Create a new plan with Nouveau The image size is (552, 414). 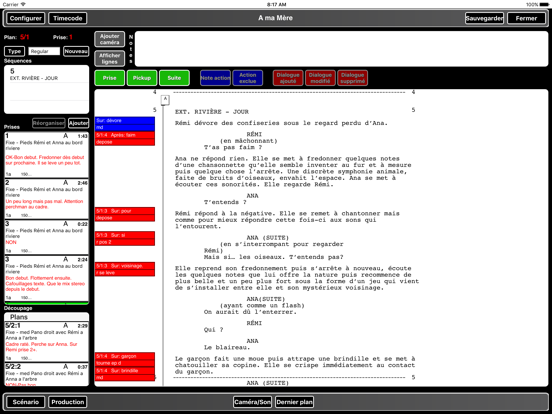[76, 51]
